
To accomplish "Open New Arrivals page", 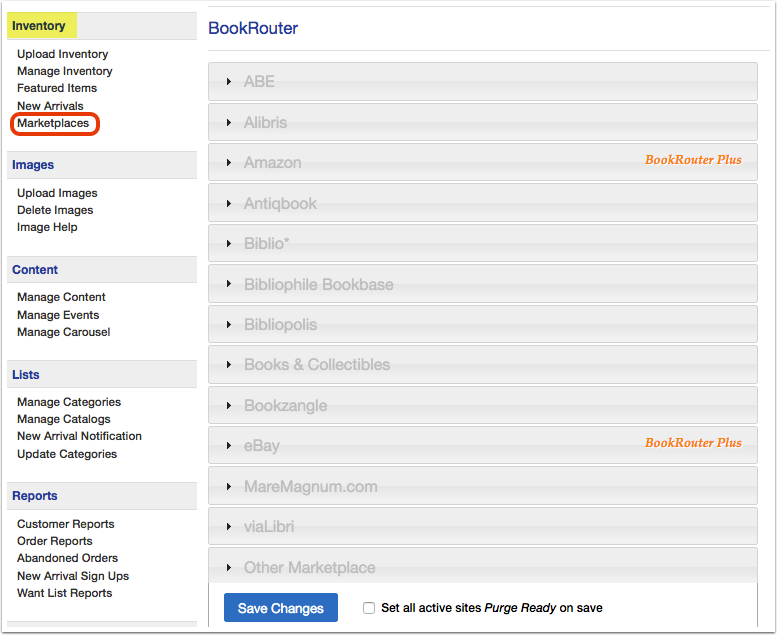I will [50, 106].
